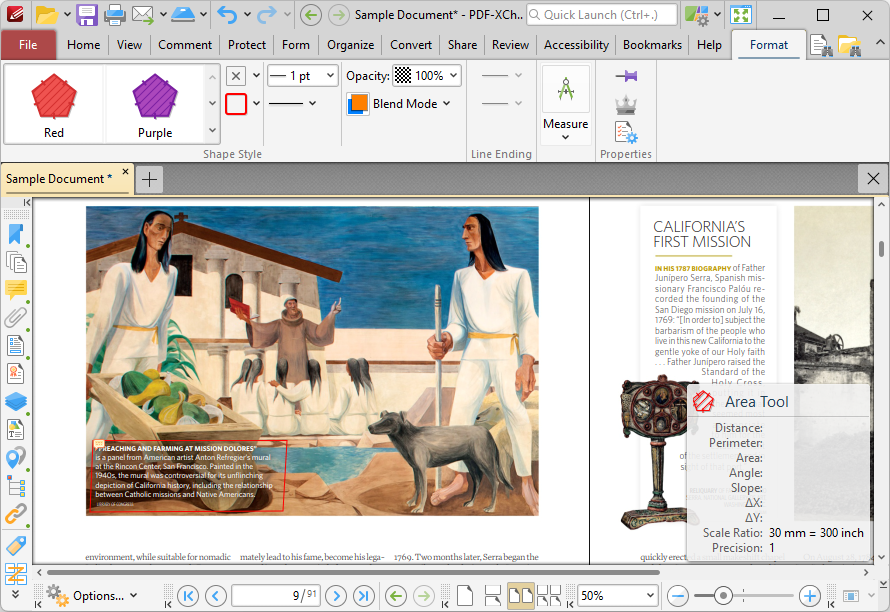This screenshot has width=890, height=612.
Task: Open a file with the folder icon
Action: (x=47, y=15)
